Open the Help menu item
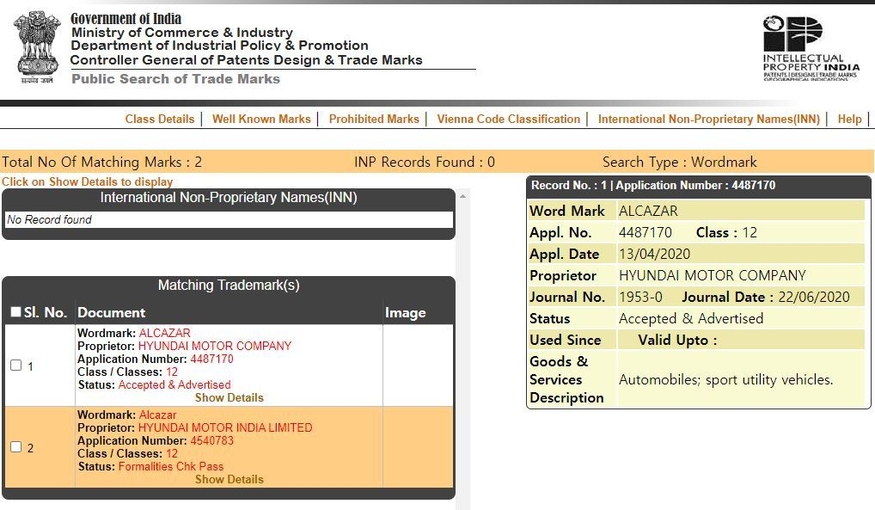The height and width of the screenshot is (510, 875). pyautogui.click(x=849, y=119)
